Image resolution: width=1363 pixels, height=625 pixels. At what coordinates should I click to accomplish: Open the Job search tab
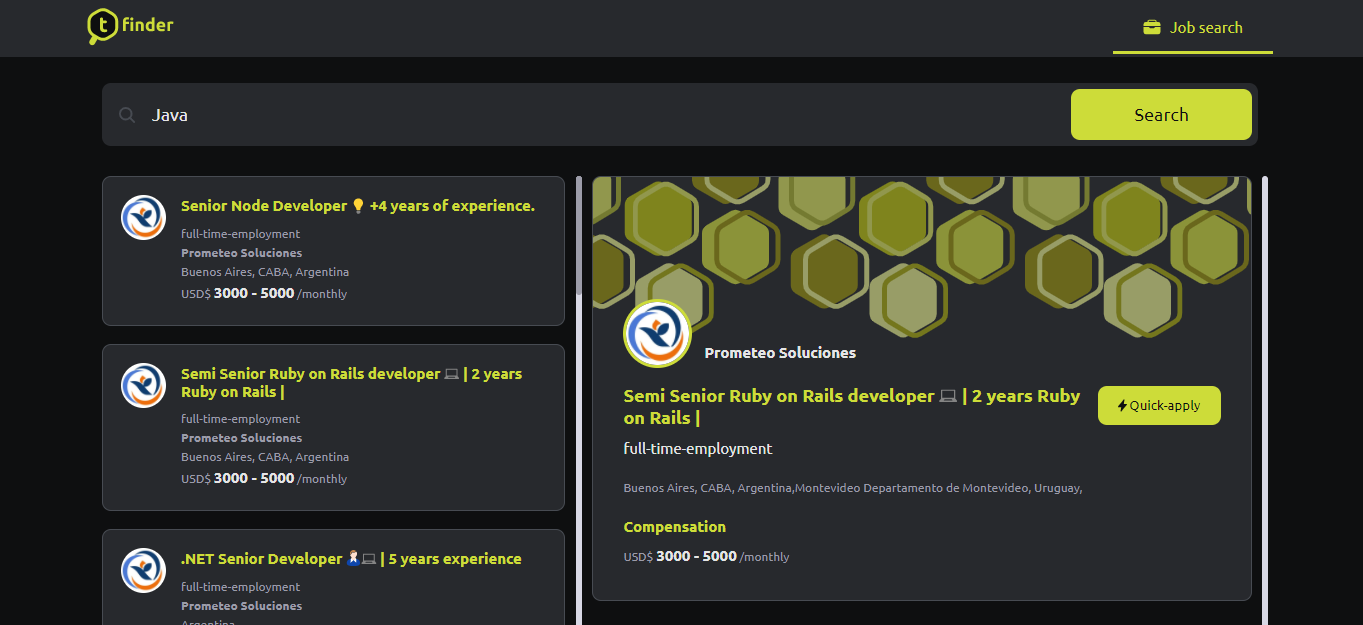1192,28
